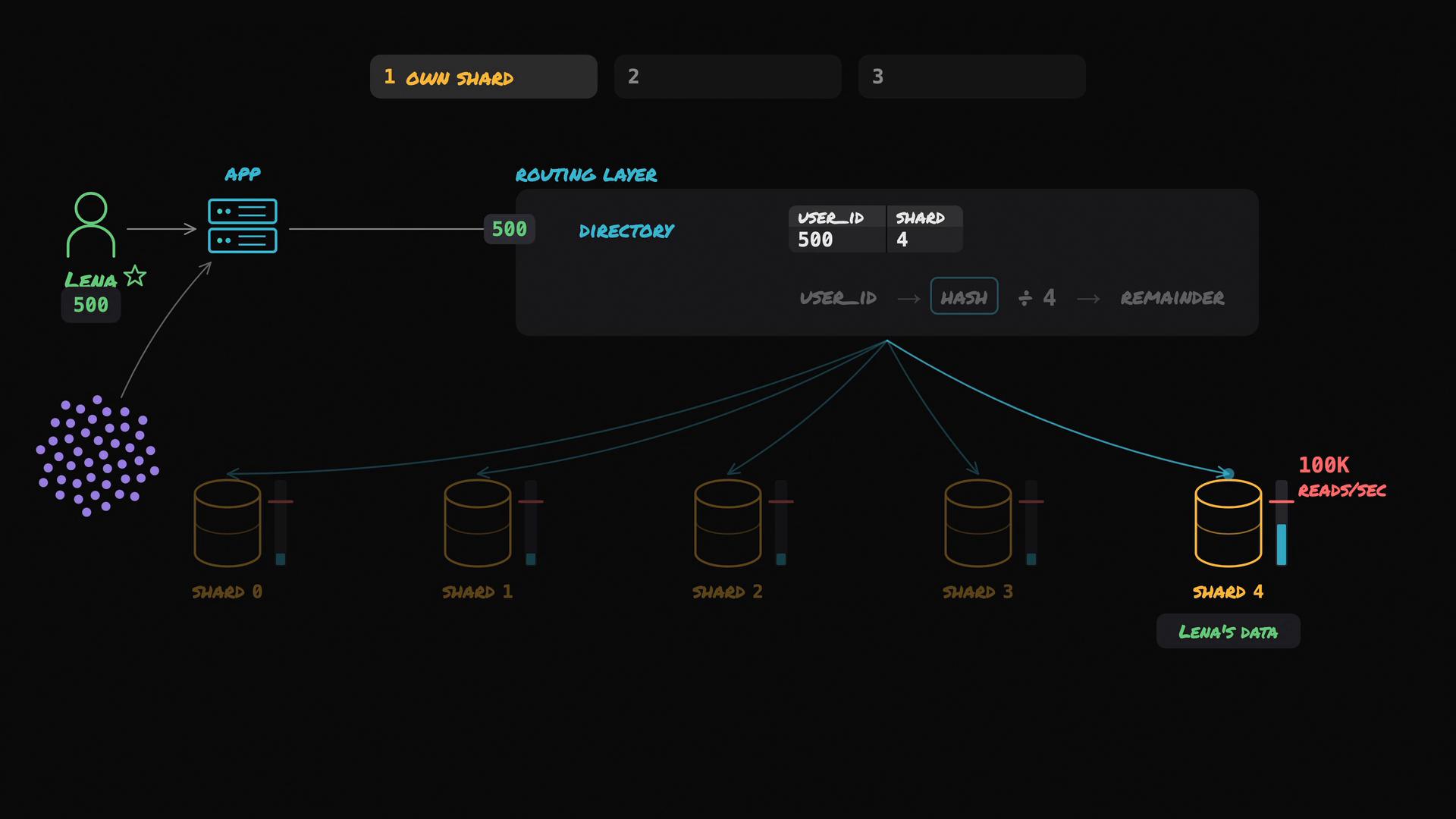The image size is (1456, 819).
Task: Click the Shard 3 load meter
Action: coord(1031,523)
